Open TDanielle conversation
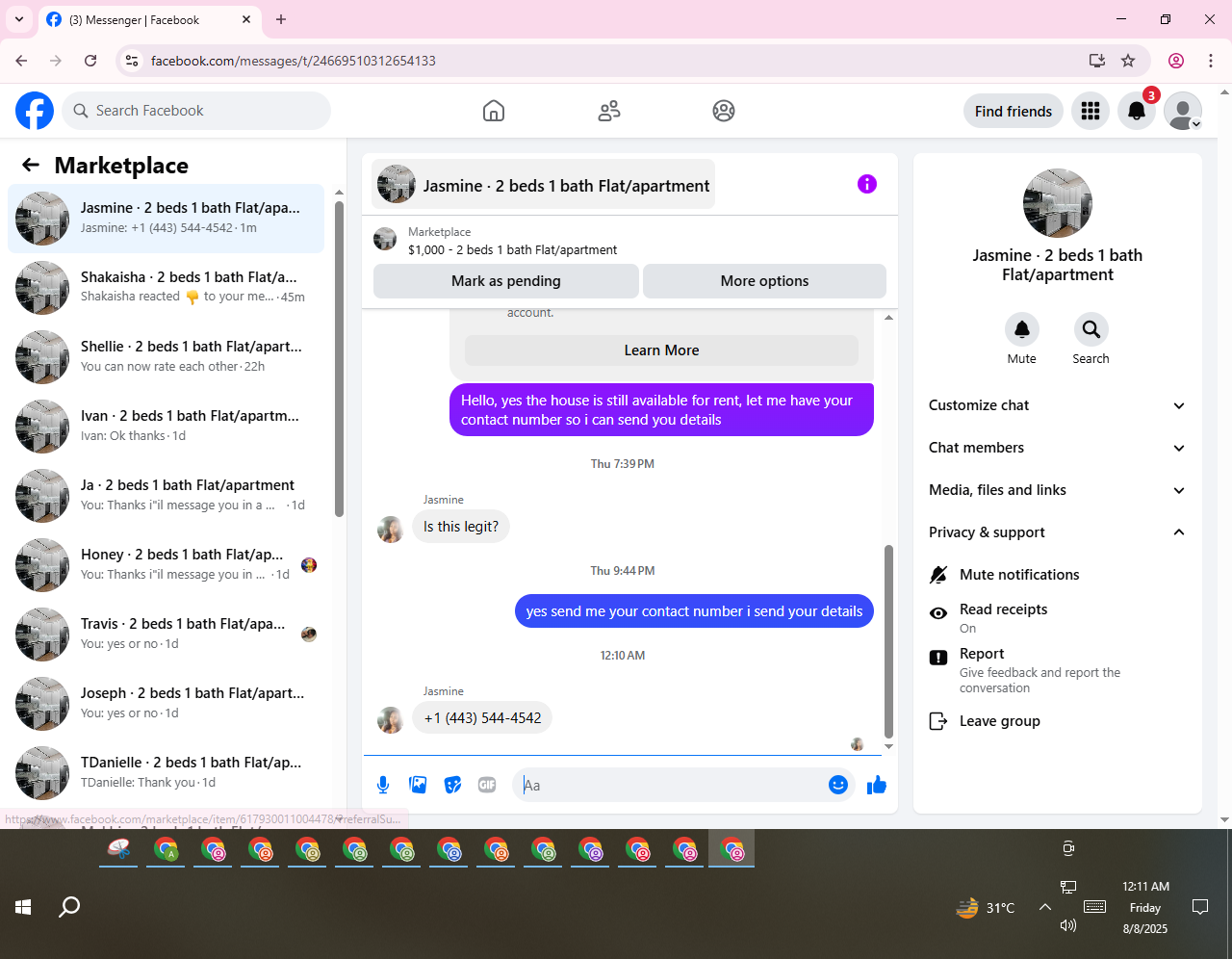Screen dimensions: 1232x959 (167, 773)
